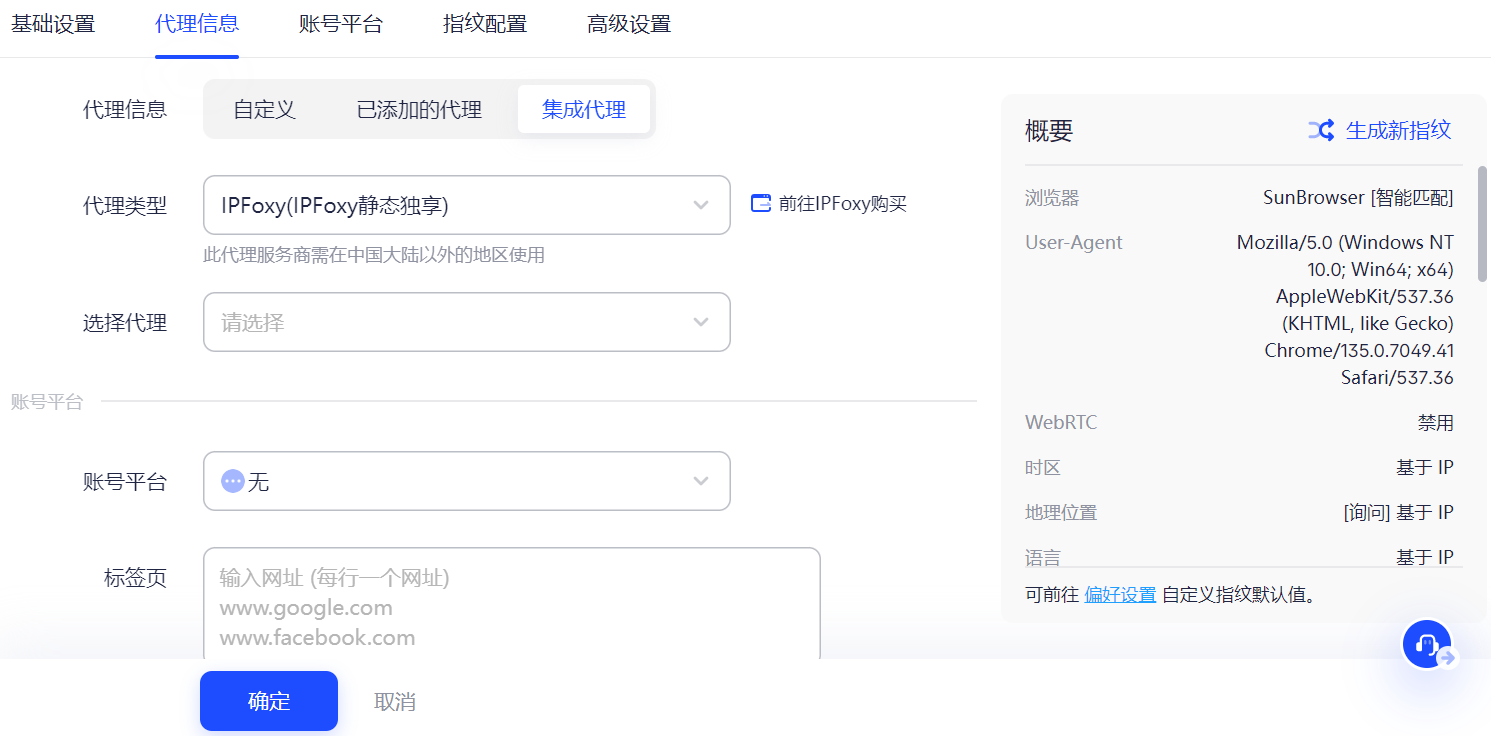The height and width of the screenshot is (736, 1491).
Task: Click the 选择代理 field label
Action: [x=125, y=322]
